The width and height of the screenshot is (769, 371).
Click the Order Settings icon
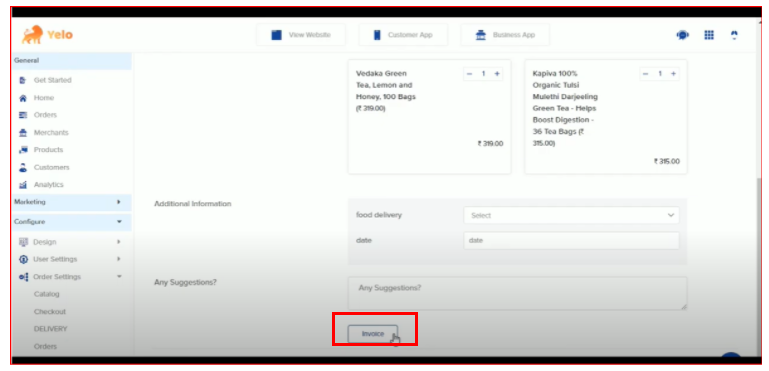tap(23, 277)
